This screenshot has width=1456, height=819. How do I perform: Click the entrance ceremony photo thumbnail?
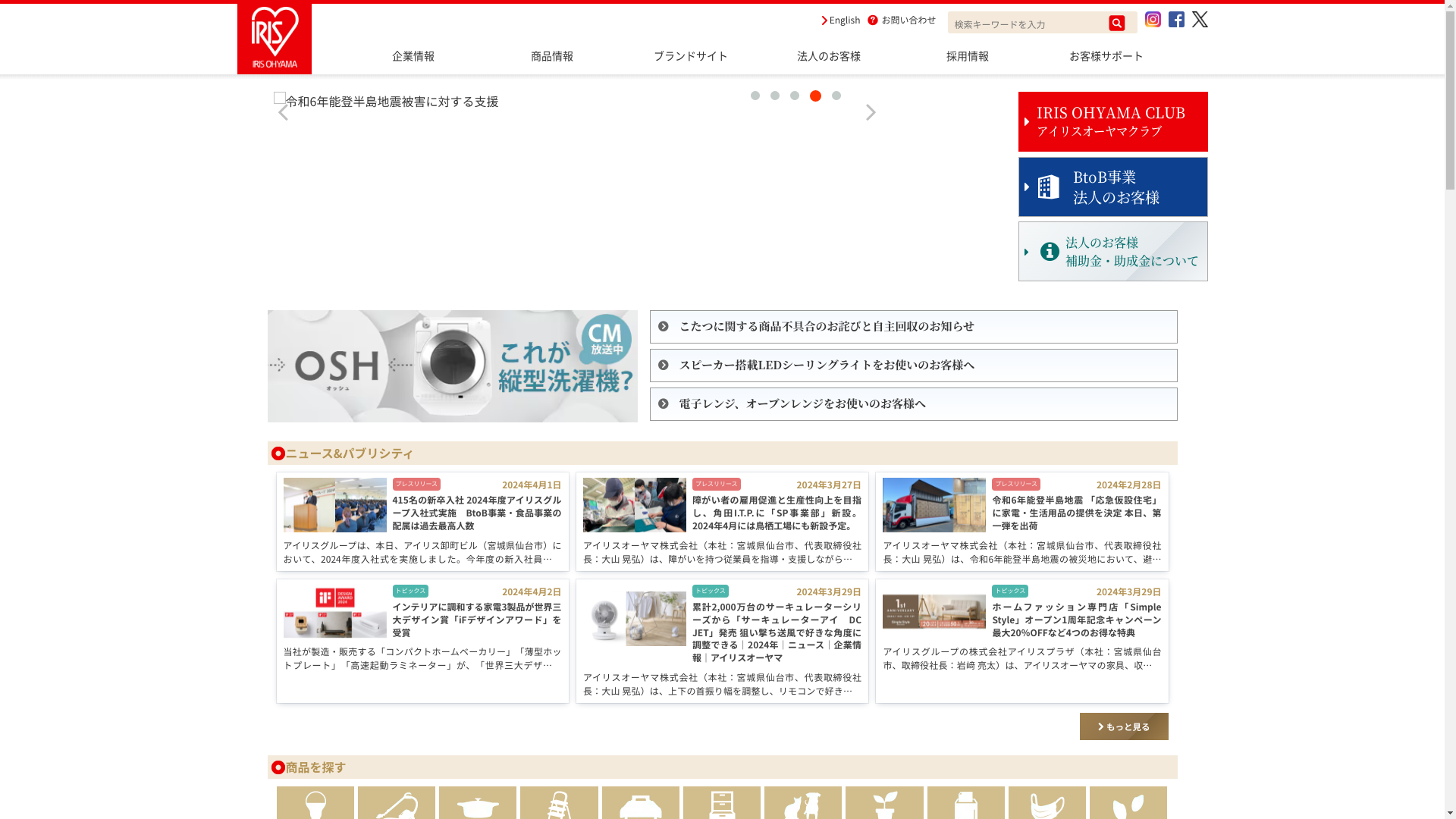coord(334,505)
